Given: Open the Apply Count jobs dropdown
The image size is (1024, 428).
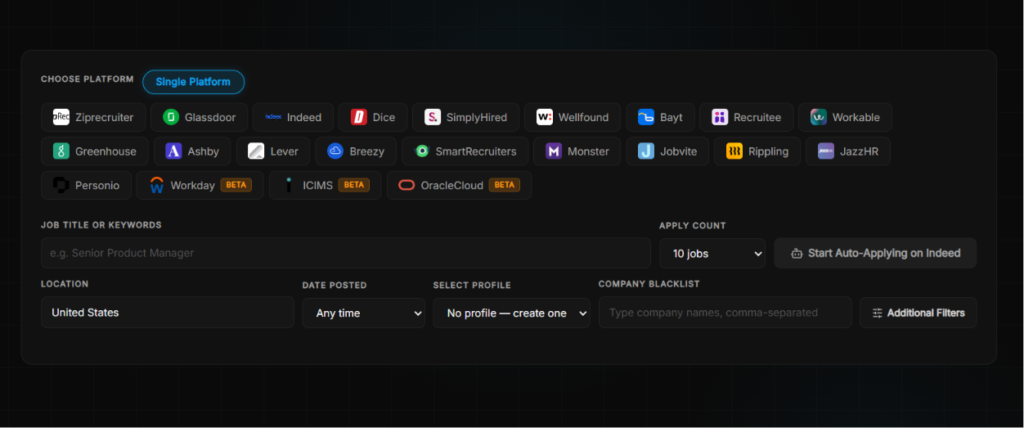Looking at the screenshot, I should click(x=712, y=254).
